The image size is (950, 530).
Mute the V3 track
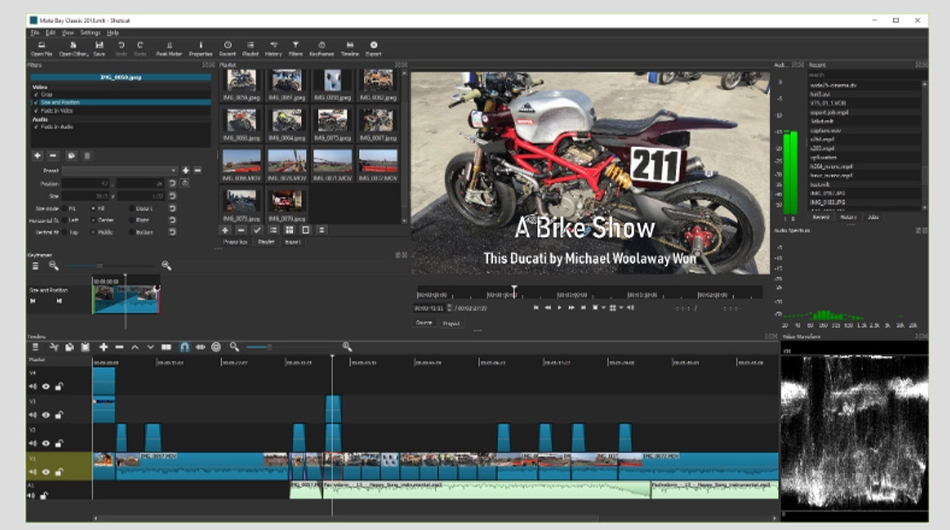point(33,415)
